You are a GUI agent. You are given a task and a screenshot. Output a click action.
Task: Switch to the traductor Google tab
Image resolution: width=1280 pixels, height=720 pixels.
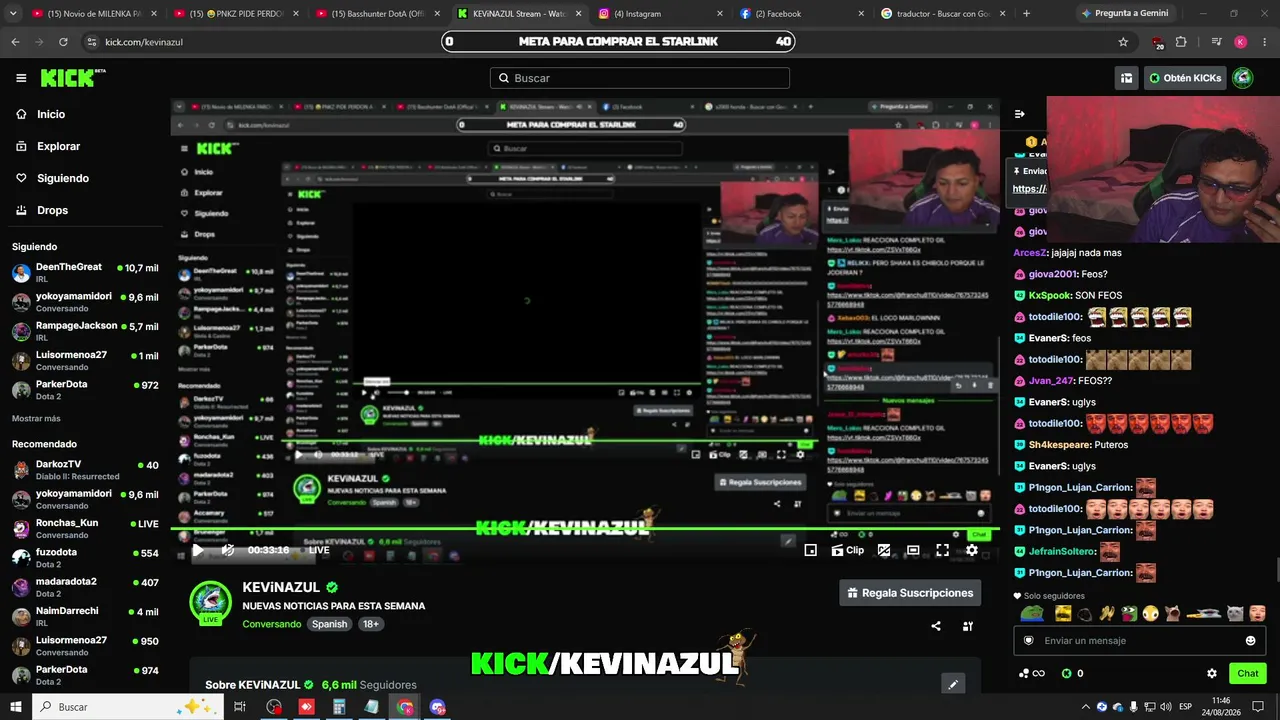944,14
